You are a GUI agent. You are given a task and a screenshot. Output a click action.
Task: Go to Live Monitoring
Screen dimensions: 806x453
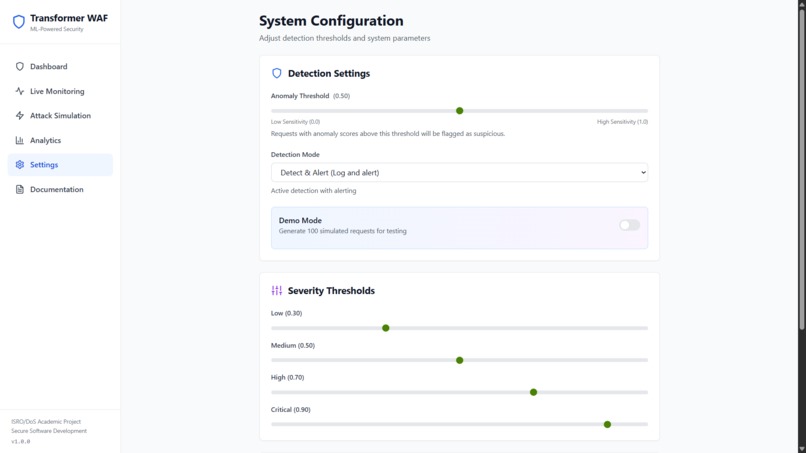(60, 91)
